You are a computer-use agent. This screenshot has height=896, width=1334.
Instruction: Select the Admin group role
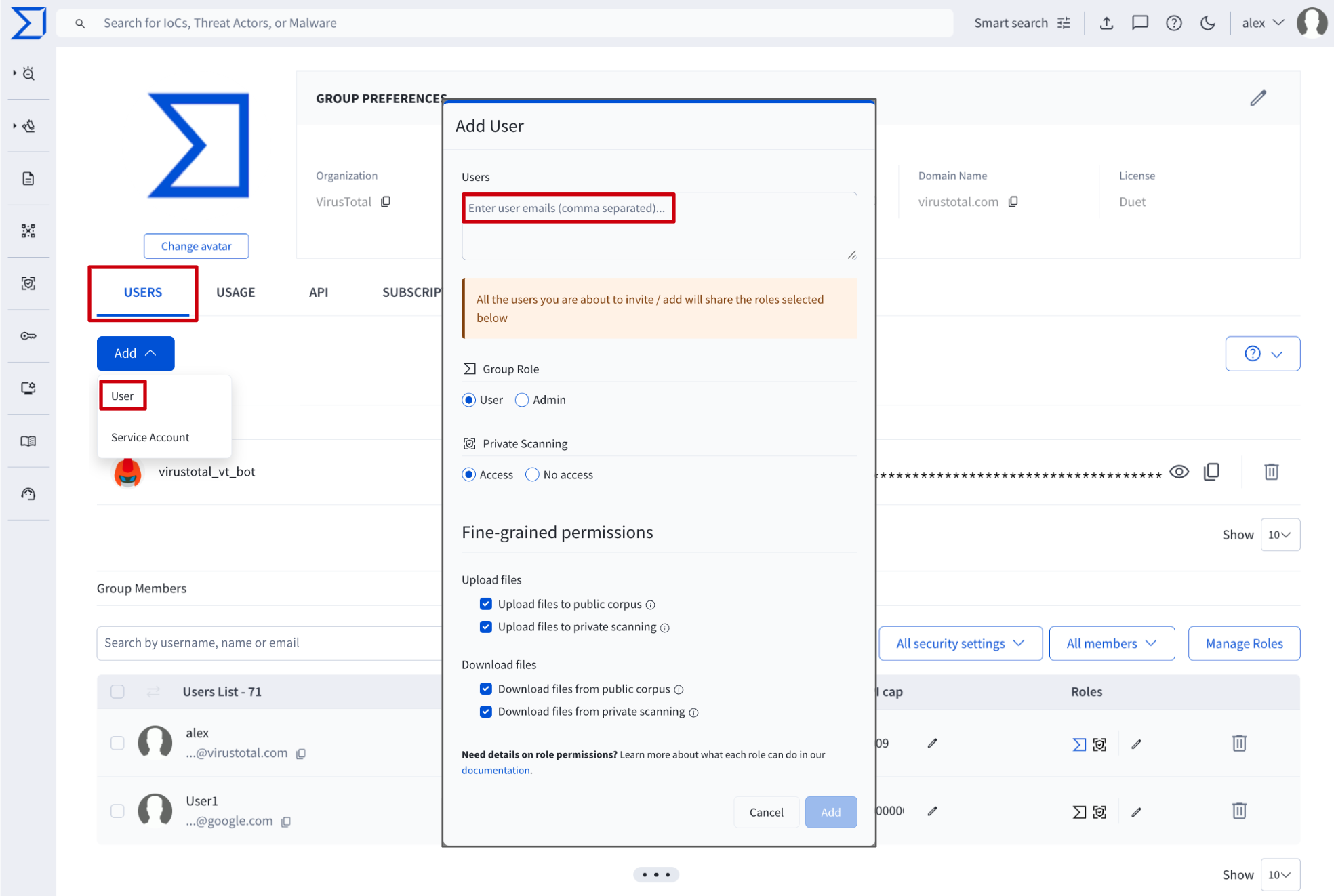tap(522, 400)
